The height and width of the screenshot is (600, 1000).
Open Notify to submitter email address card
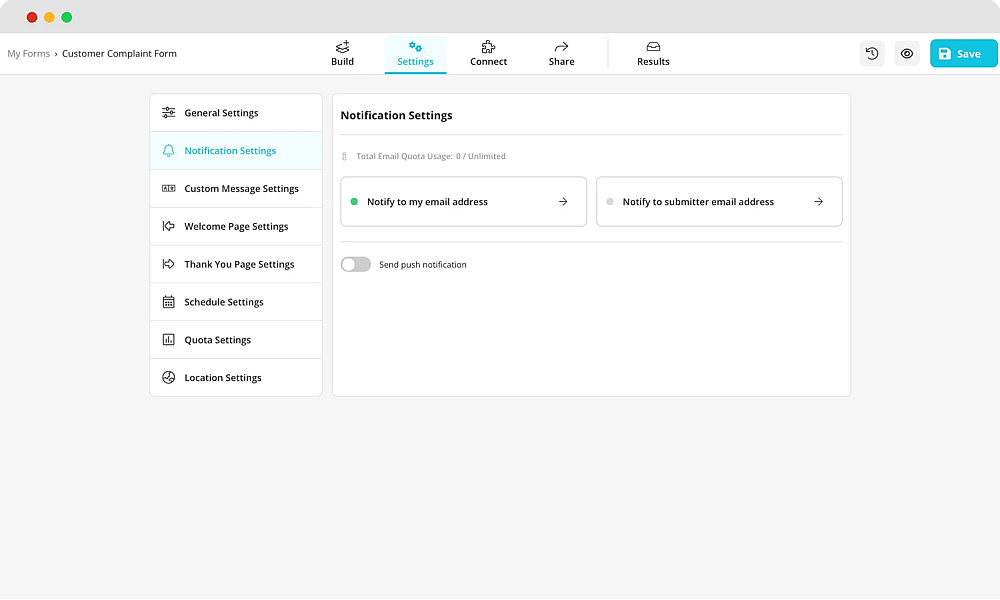click(719, 201)
